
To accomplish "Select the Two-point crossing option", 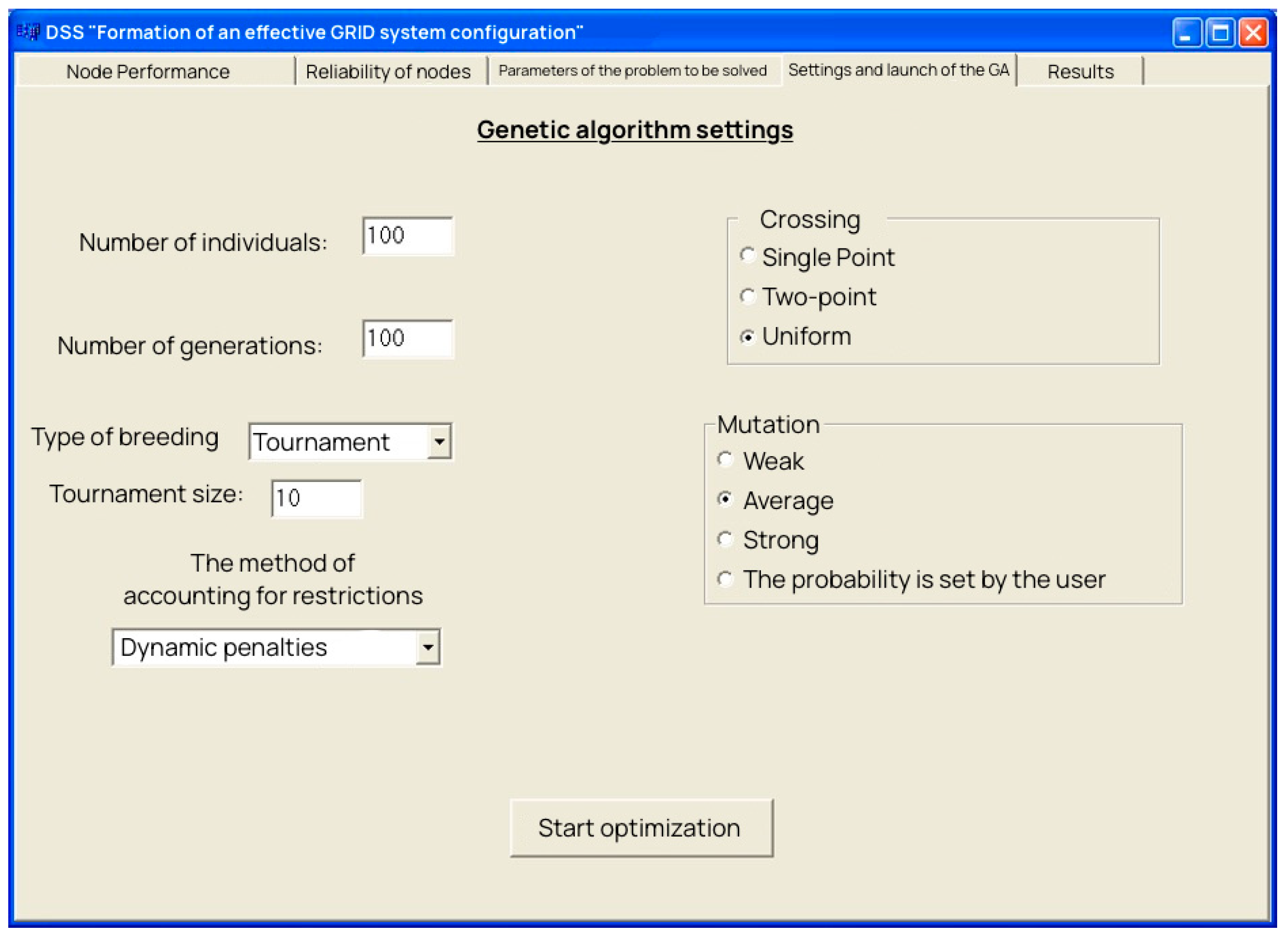I will point(747,296).
